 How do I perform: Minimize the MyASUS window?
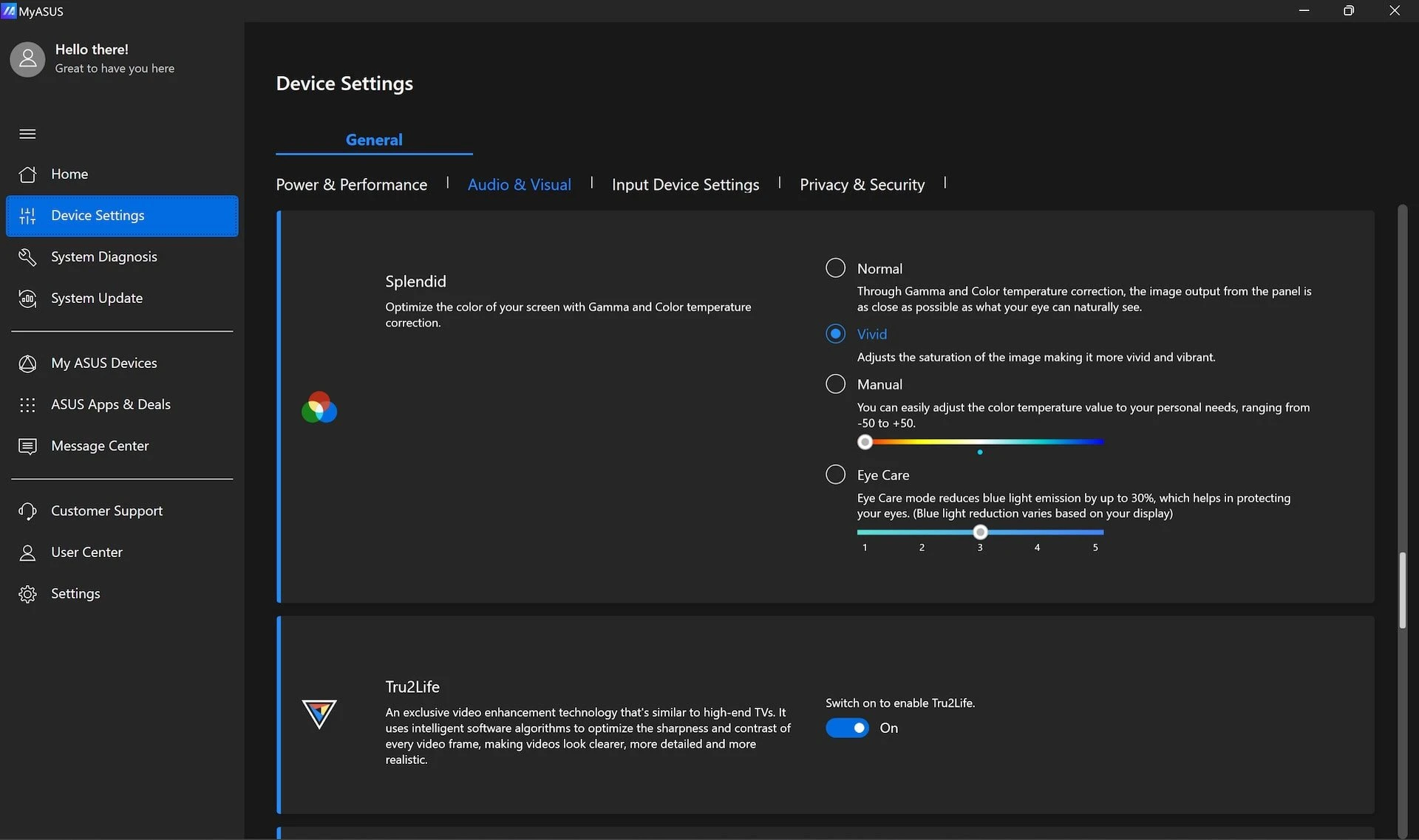click(1304, 10)
